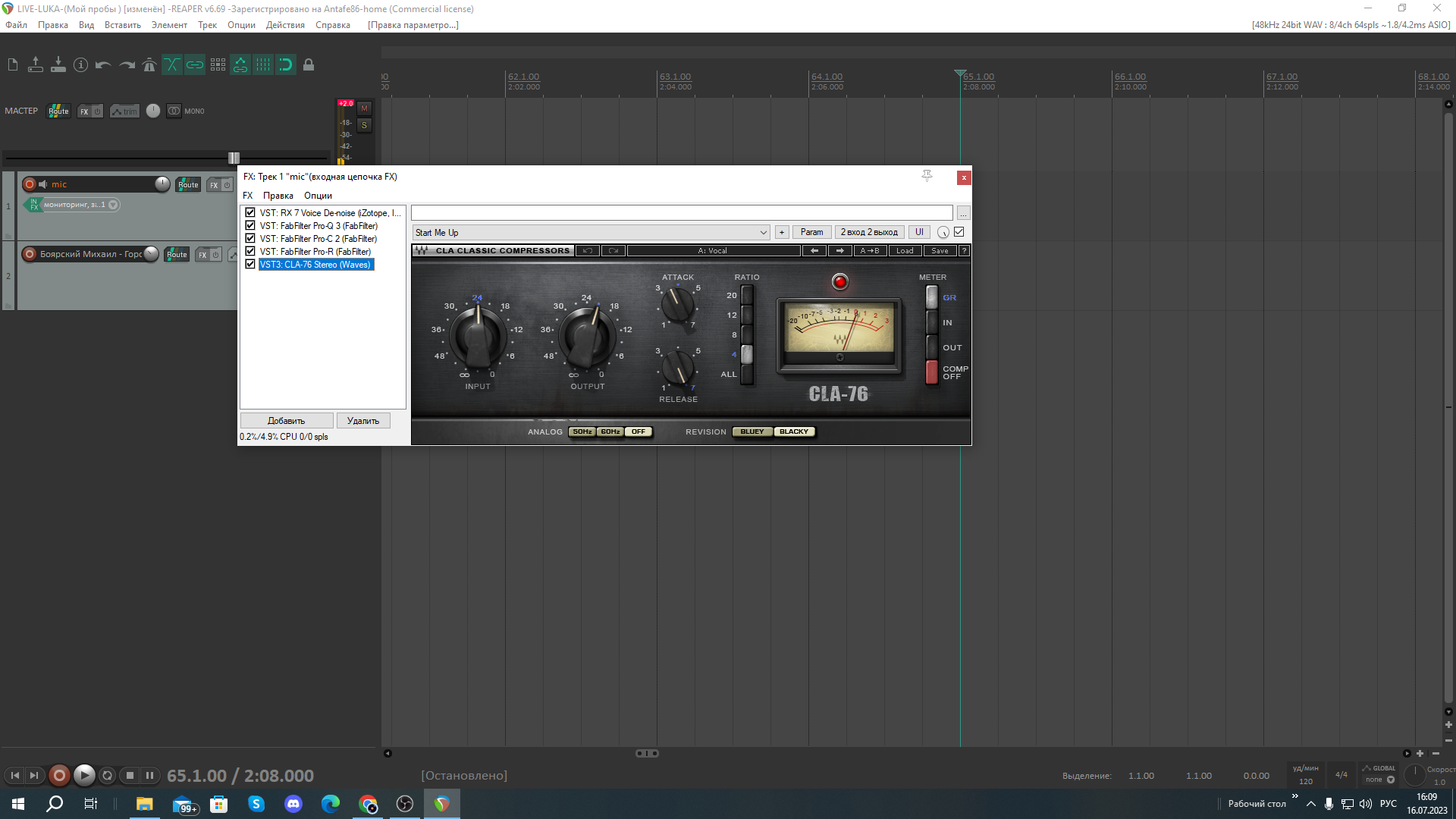Uncheck CLA-76 Stereo plugin checkbox

[x=250, y=265]
